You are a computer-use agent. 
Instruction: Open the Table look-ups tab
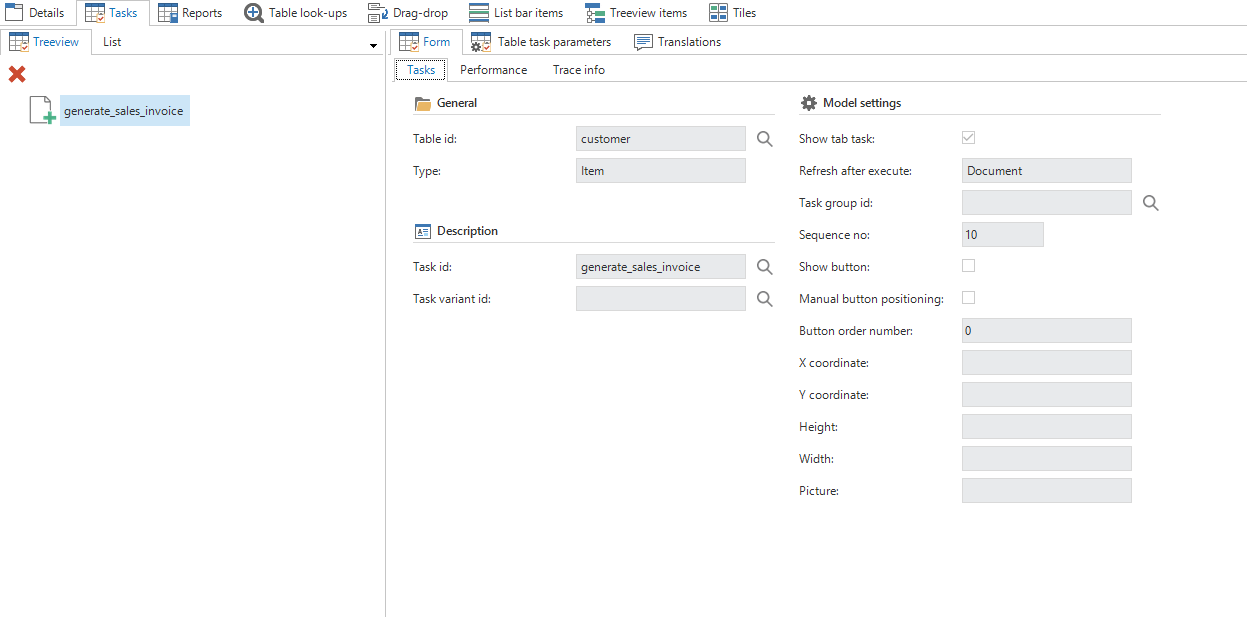(296, 13)
